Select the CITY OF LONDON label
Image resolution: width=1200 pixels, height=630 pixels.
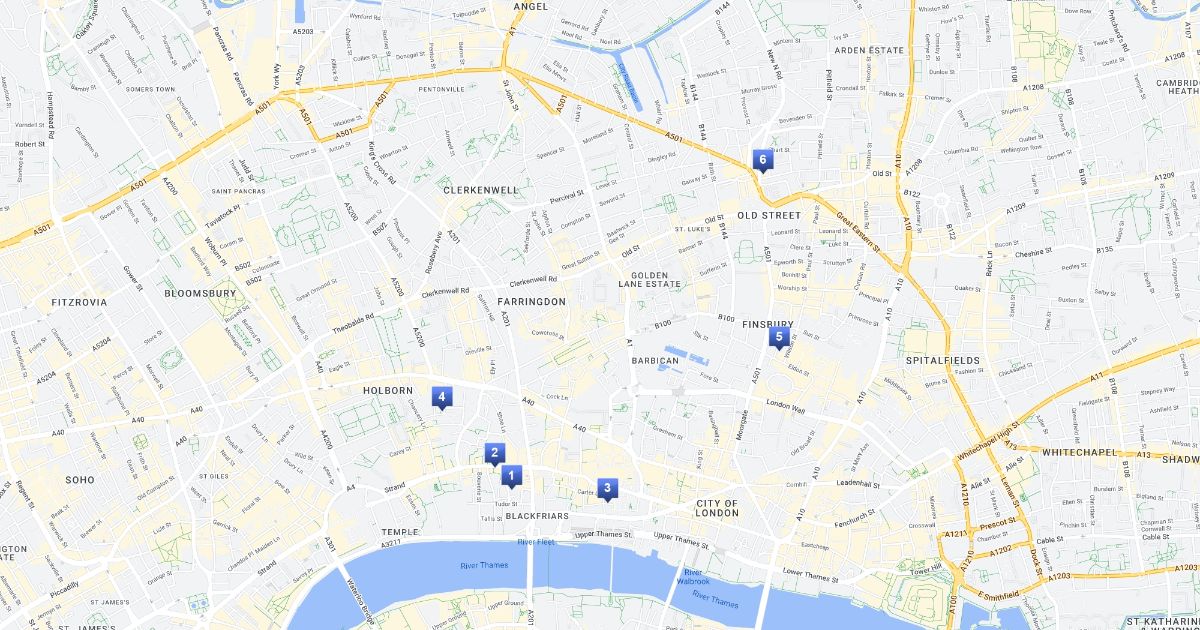(717, 508)
